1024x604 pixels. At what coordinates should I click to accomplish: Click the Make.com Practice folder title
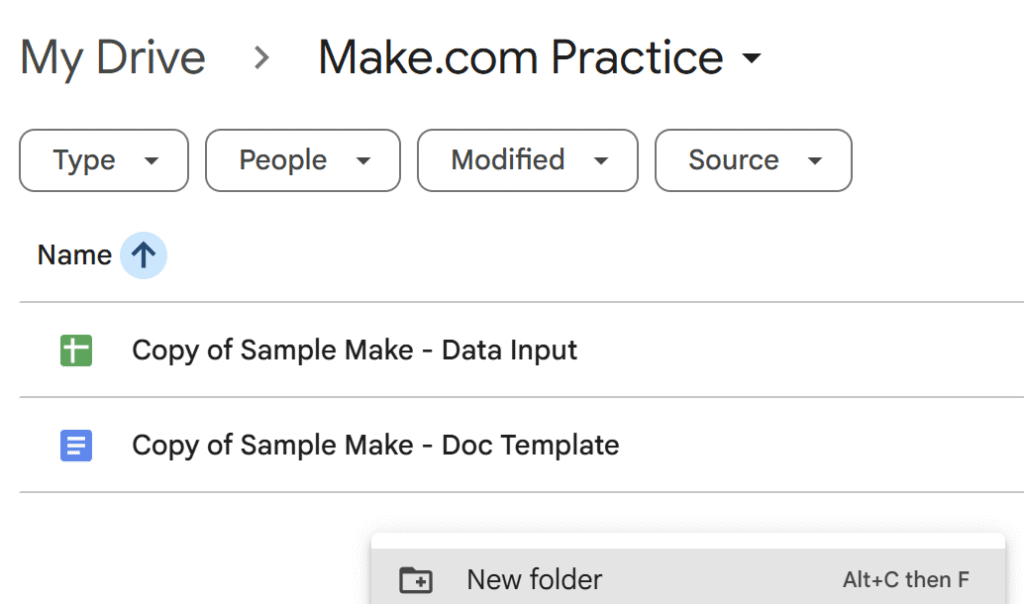pyautogui.click(x=520, y=58)
